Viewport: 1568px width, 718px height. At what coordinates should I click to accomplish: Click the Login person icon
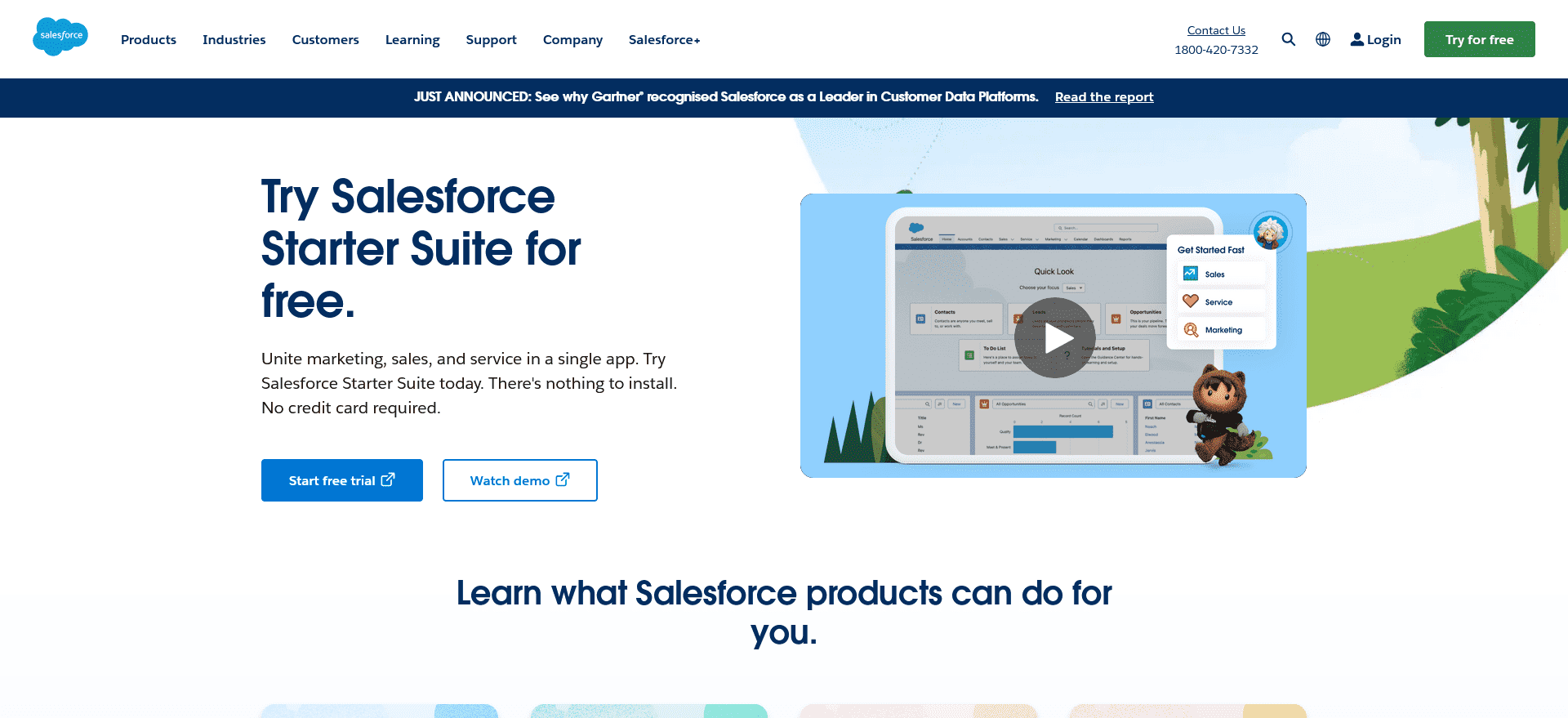coord(1357,39)
